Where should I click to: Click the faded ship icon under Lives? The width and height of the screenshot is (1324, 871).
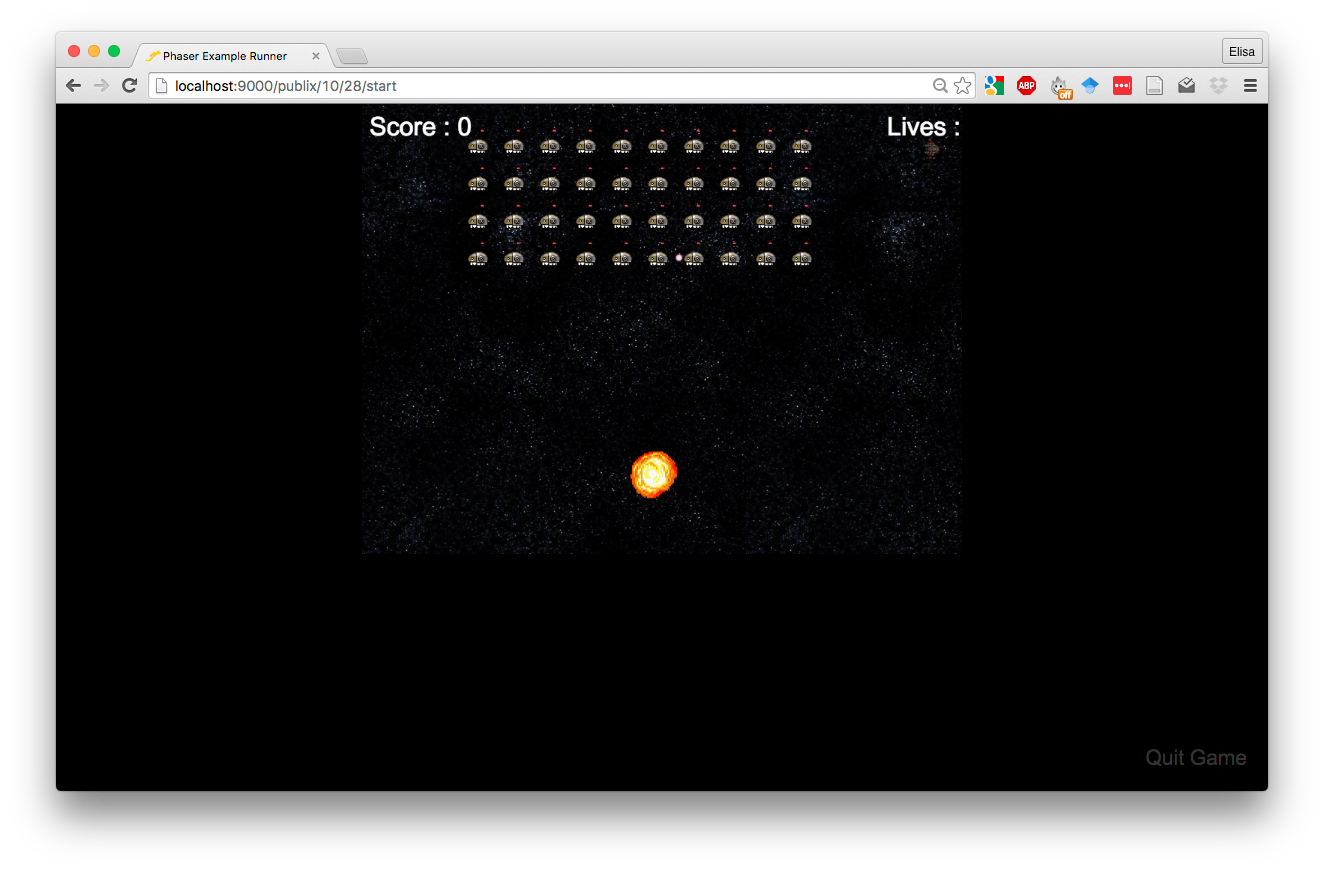[931, 150]
